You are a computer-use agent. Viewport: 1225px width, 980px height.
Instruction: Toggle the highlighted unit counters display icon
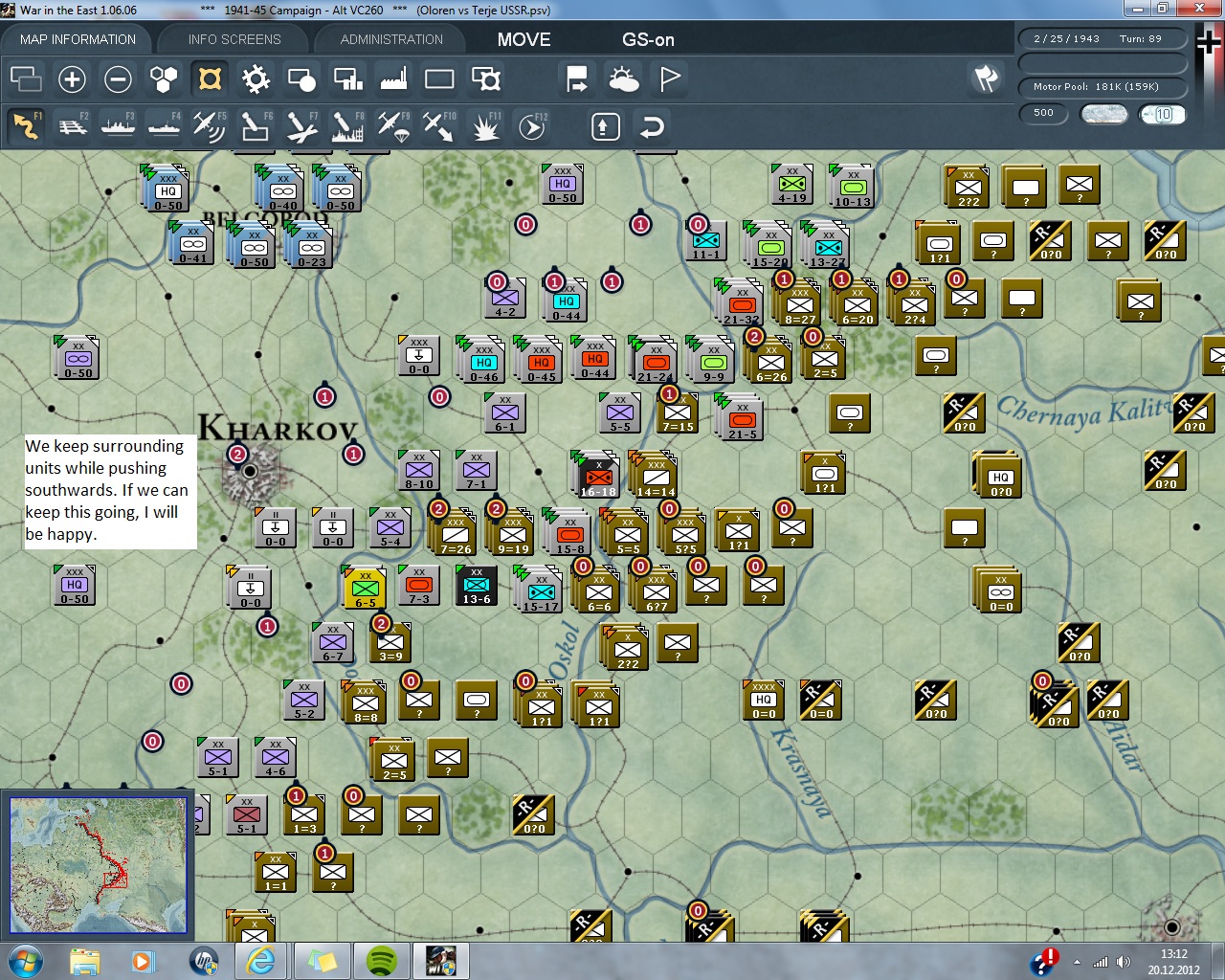coord(210,79)
